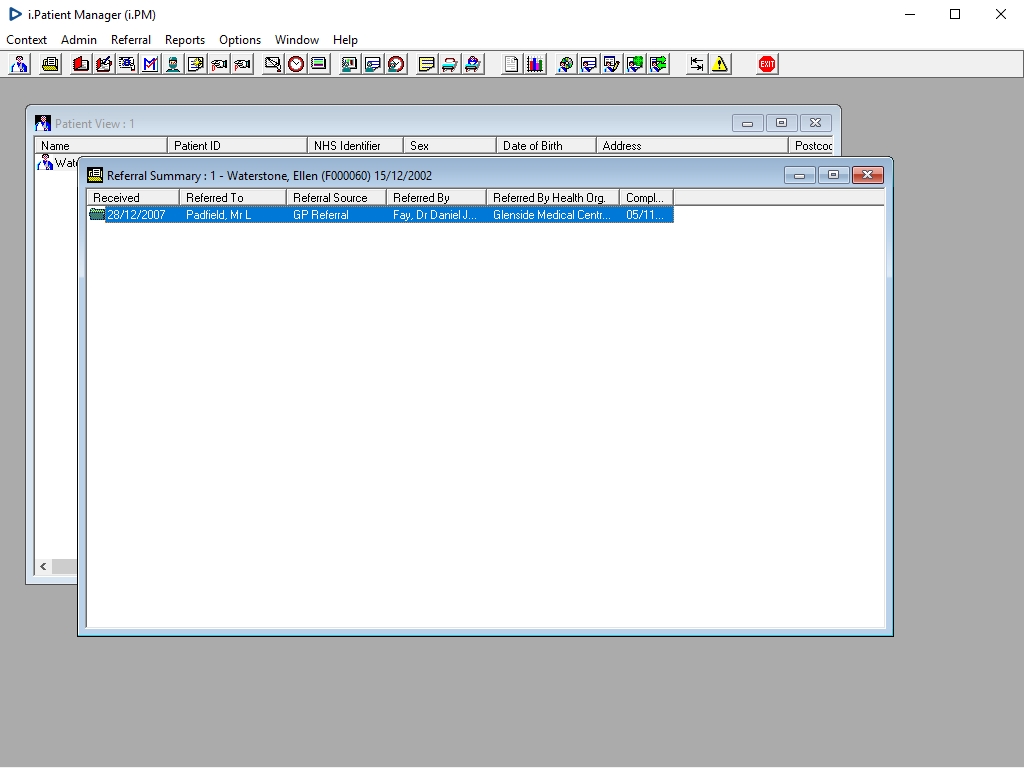1024x768 pixels.
Task: Sort by the Referred To column header
Action: click(233, 198)
